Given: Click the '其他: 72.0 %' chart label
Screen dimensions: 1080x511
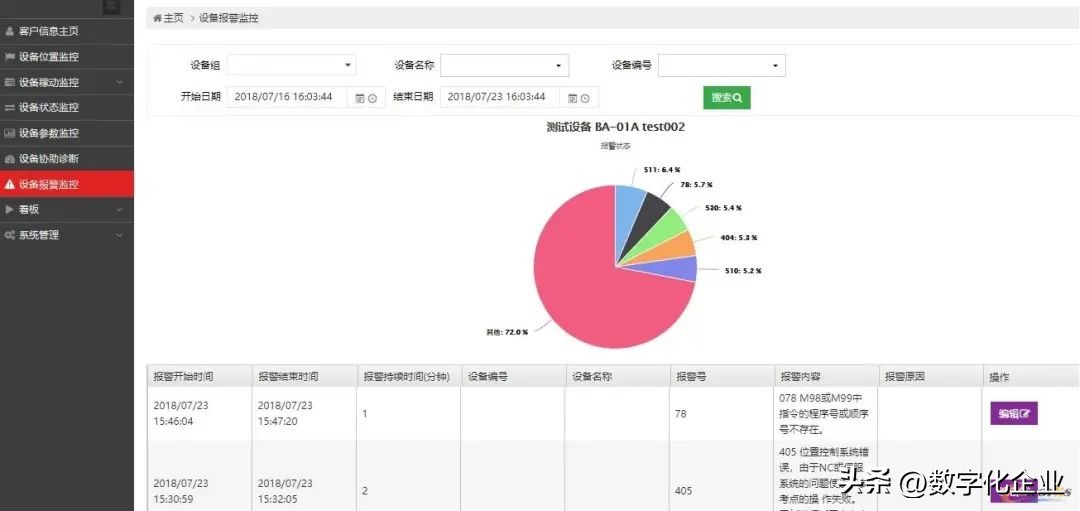Looking at the screenshot, I should [x=507, y=332].
